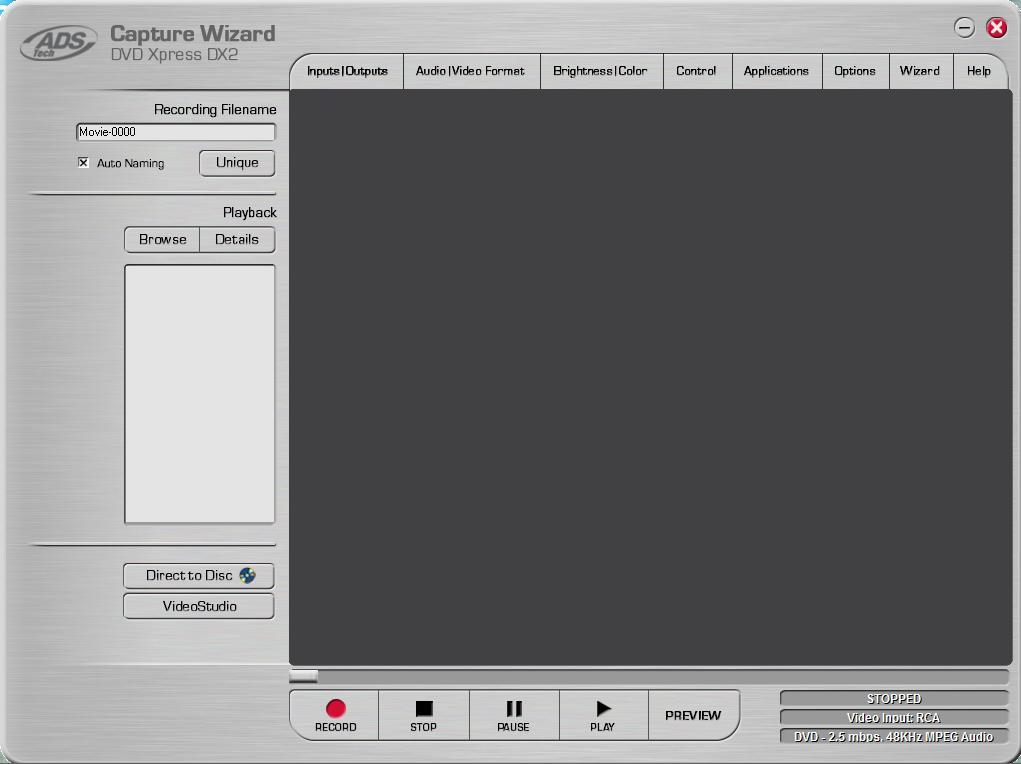Browse for a playback file
This screenshot has height=764, width=1021.
163,240
